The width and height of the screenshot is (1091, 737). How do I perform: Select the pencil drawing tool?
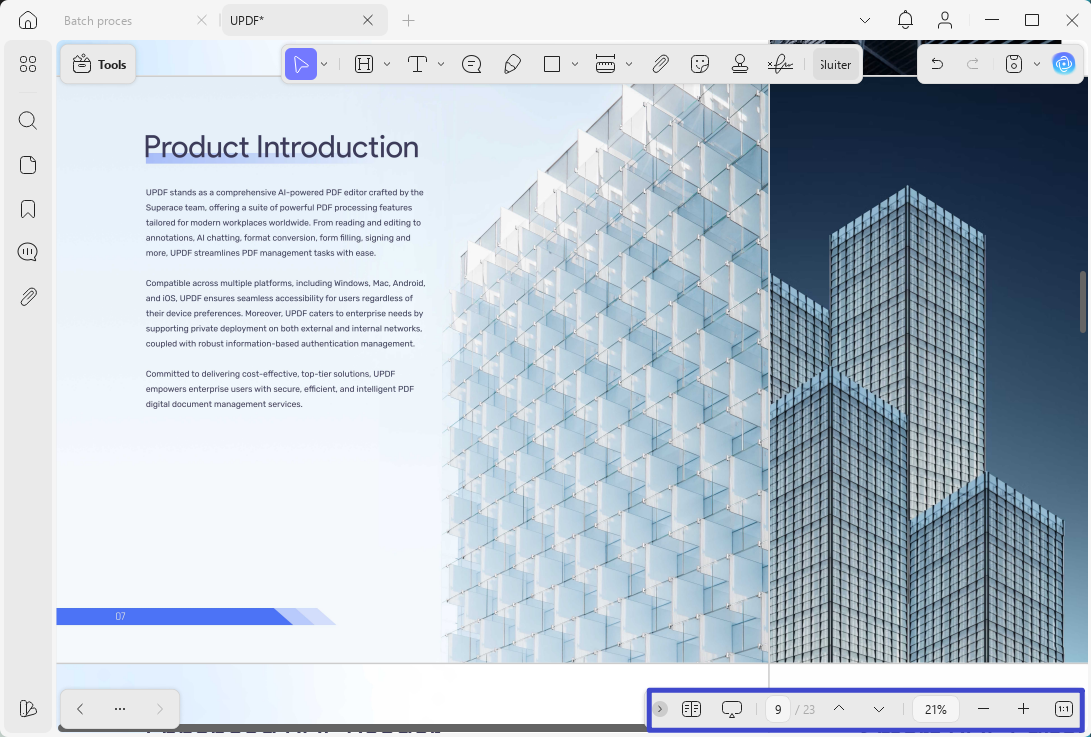coord(512,65)
